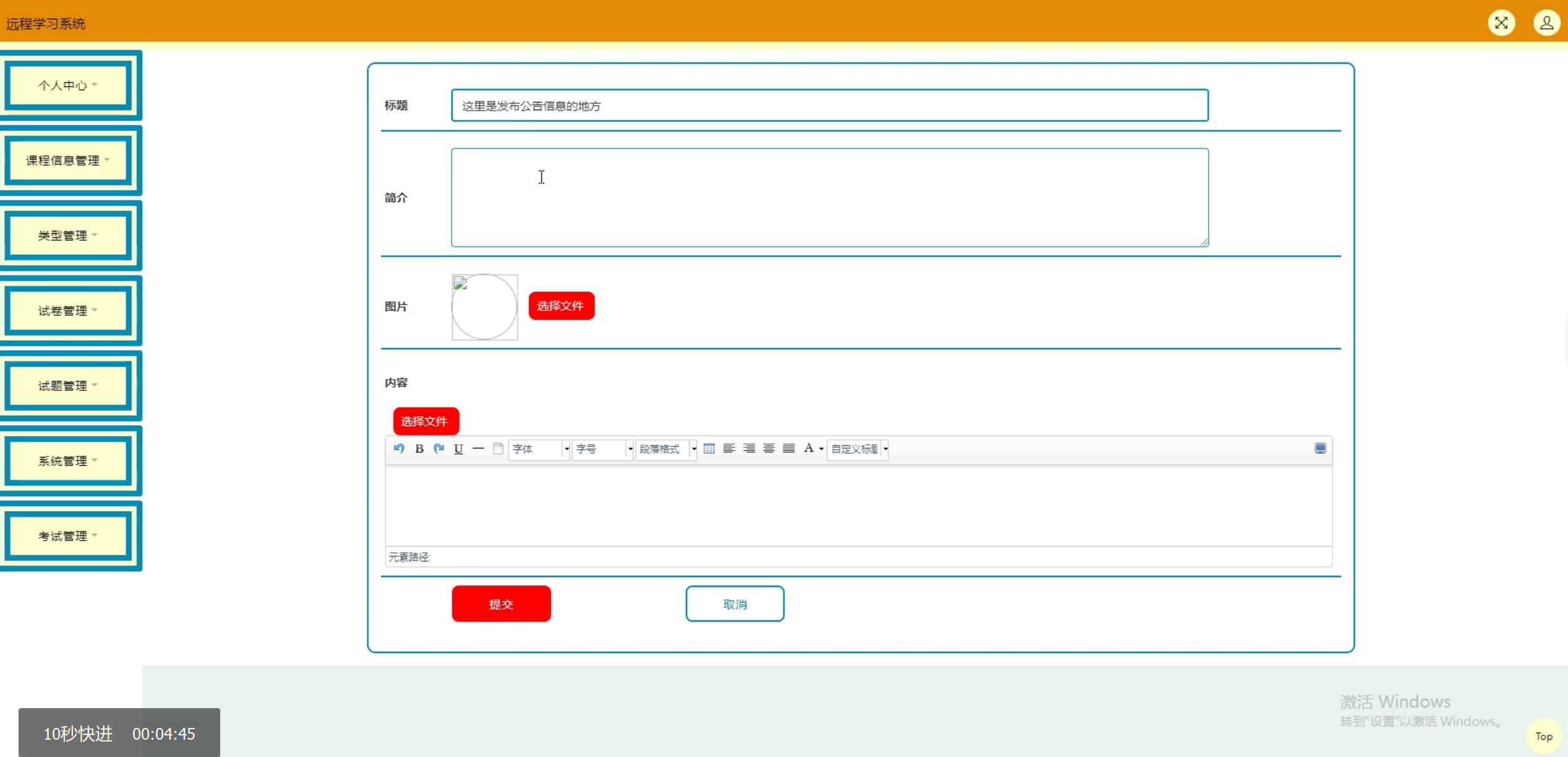This screenshot has width=1568, height=757.
Task: Toggle underline formatting in editor
Action: (x=458, y=449)
